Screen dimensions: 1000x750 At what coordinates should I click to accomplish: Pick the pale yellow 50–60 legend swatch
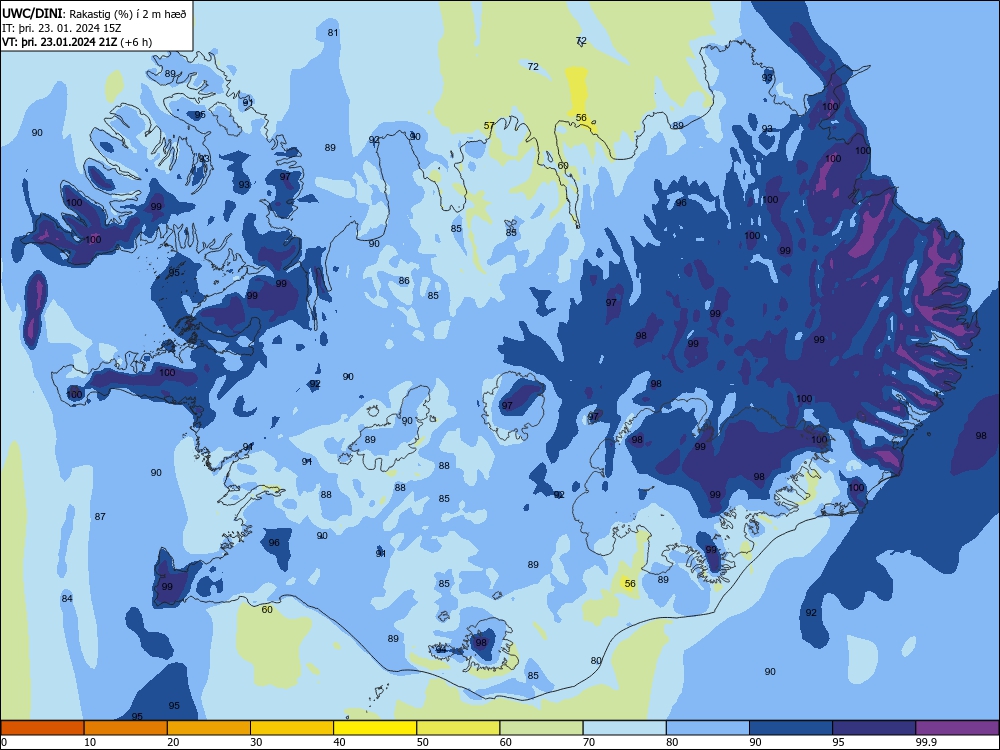point(458,728)
